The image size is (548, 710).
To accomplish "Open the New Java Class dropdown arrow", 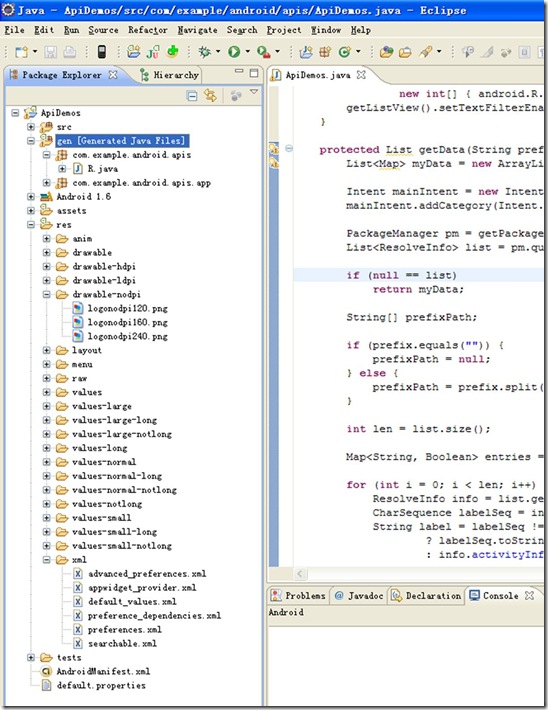I will [x=358, y=52].
